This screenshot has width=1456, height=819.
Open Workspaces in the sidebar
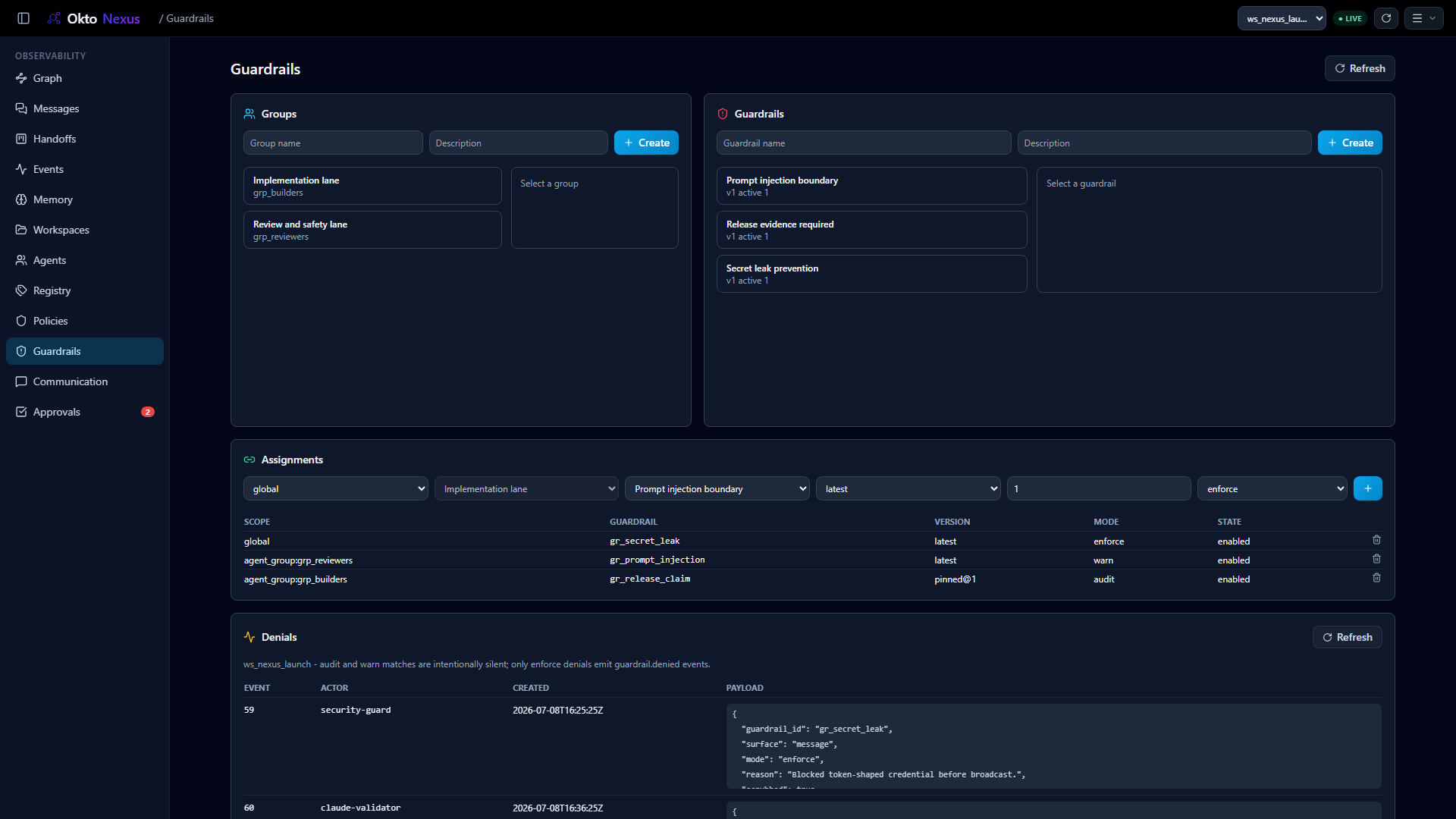[x=85, y=230]
